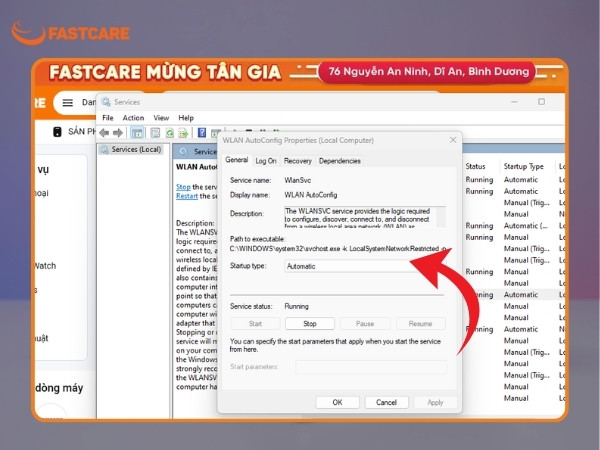Open the File menu
The width and height of the screenshot is (600, 450).
pyautogui.click(x=108, y=118)
